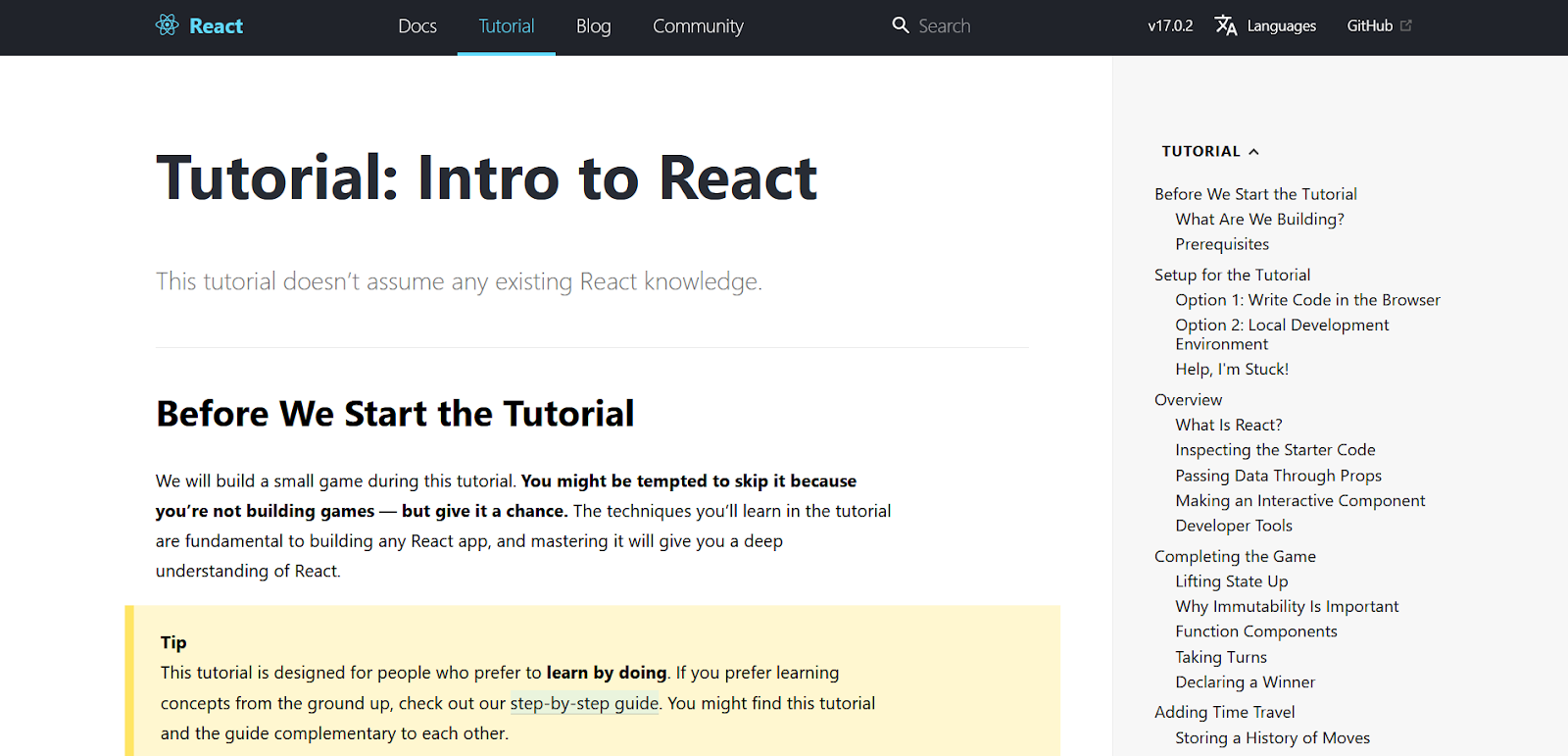Jump to Function Components
The height and width of the screenshot is (756, 1568).
pyautogui.click(x=1255, y=631)
